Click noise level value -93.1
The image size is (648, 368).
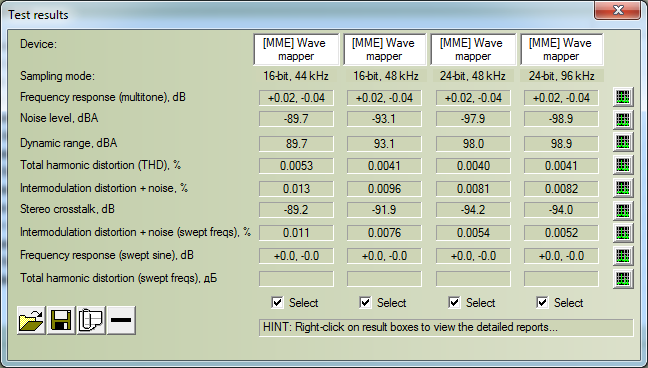(x=384, y=119)
